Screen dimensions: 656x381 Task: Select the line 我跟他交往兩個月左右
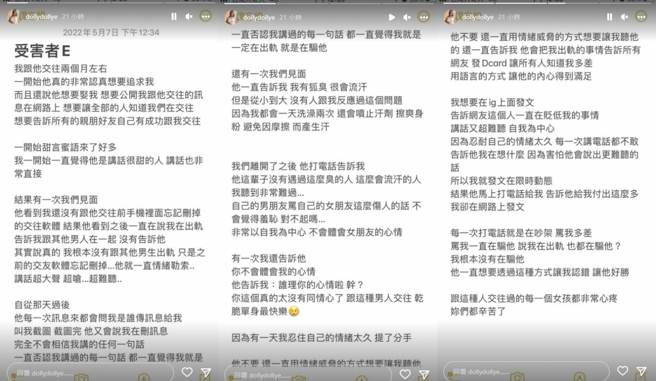61,69
